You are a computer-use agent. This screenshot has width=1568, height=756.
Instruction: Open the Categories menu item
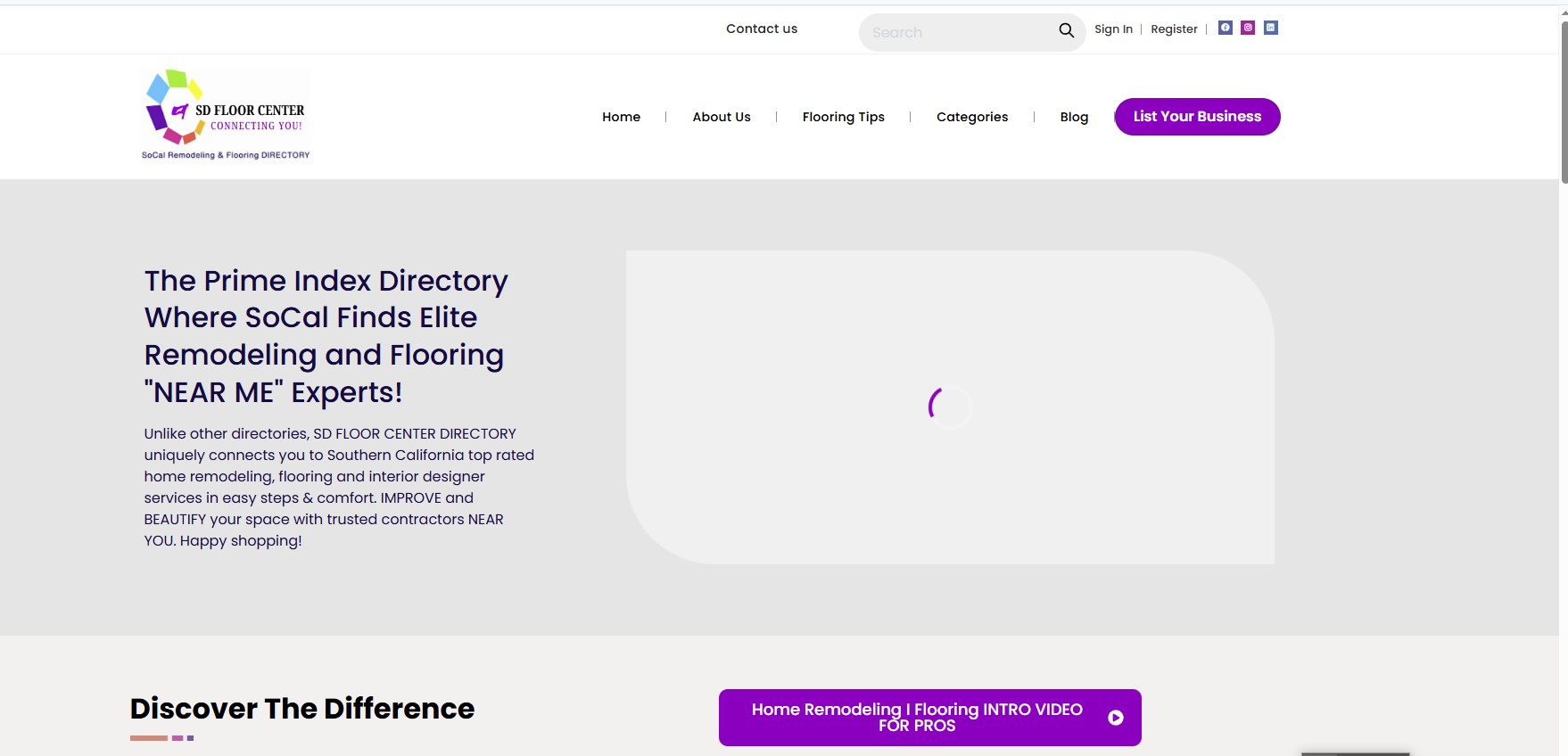click(972, 117)
